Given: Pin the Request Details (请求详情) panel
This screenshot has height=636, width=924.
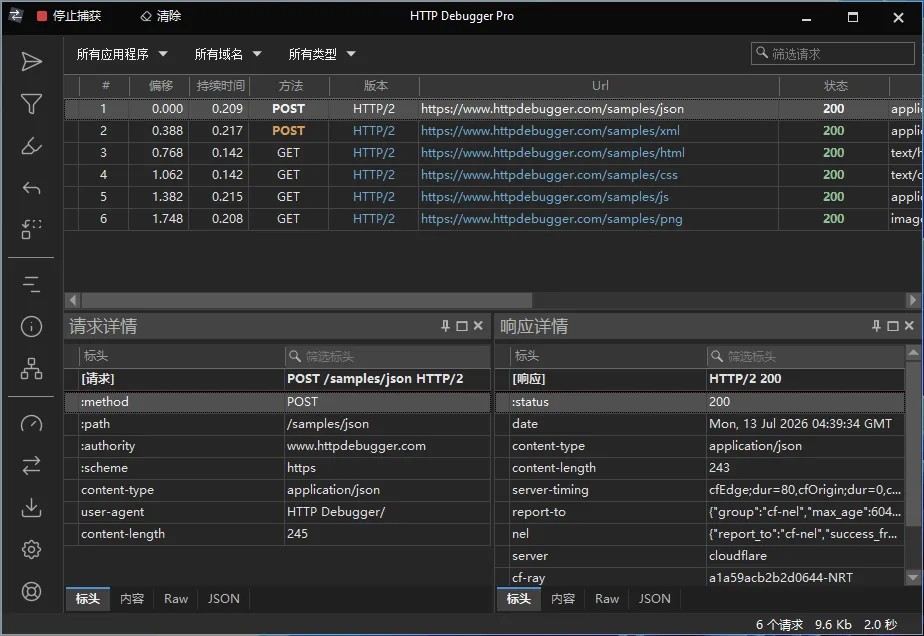Looking at the screenshot, I should pyautogui.click(x=446, y=326).
